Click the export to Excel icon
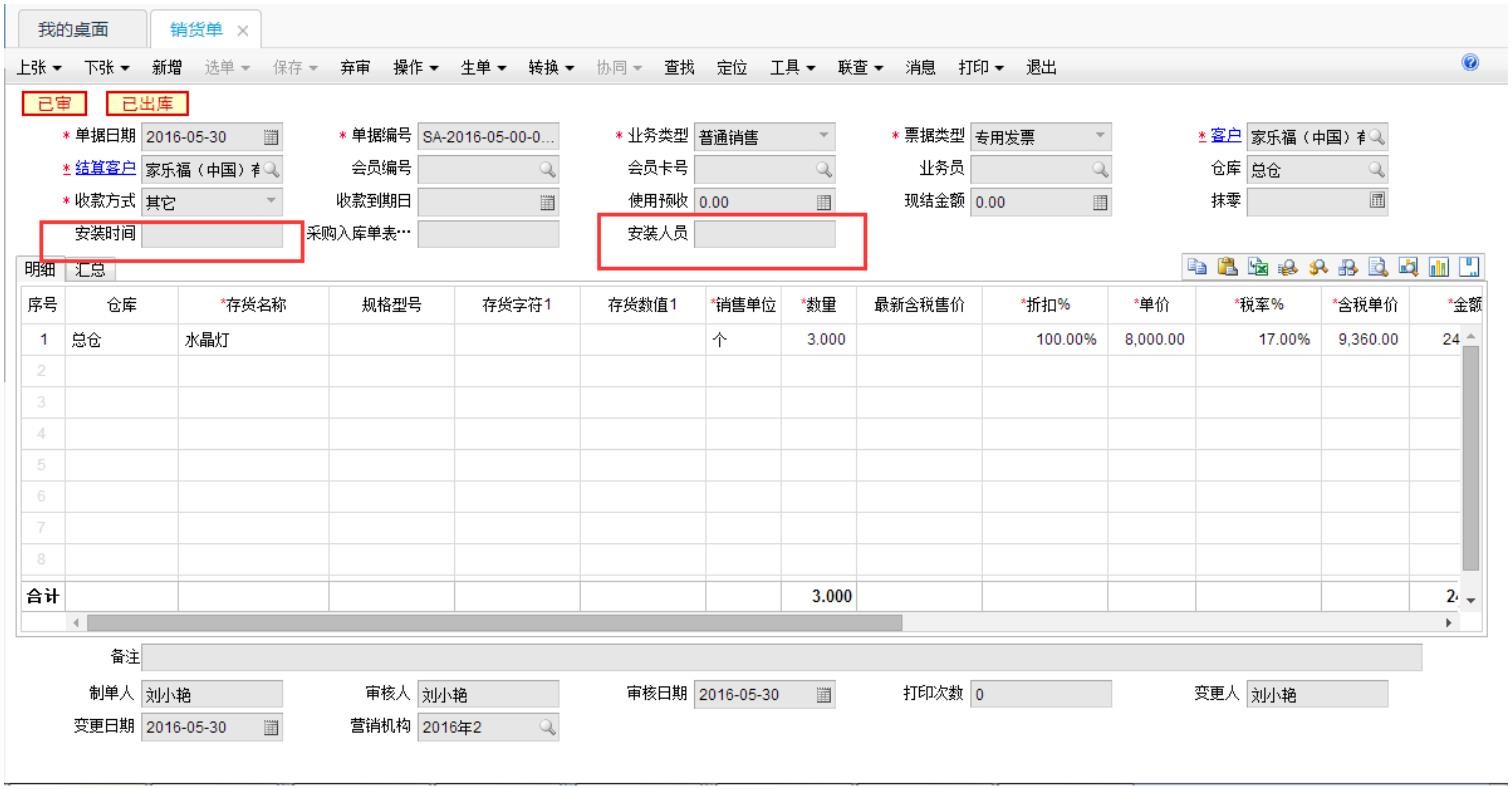The height and width of the screenshot is (789, 1512). point(1258,267)
